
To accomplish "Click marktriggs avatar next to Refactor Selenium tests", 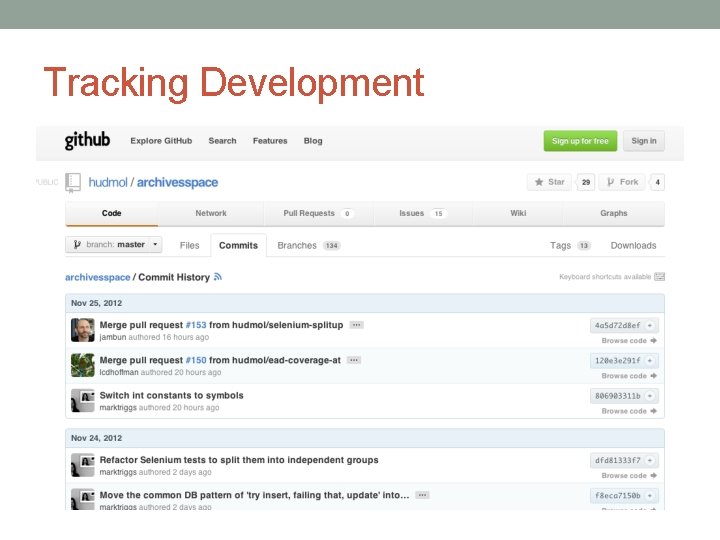I will click(x=83, y=465).
